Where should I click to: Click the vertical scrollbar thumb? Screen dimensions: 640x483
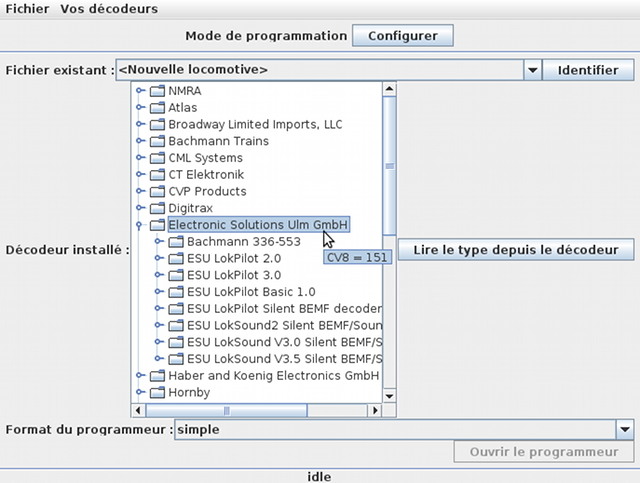pos(389,165)
